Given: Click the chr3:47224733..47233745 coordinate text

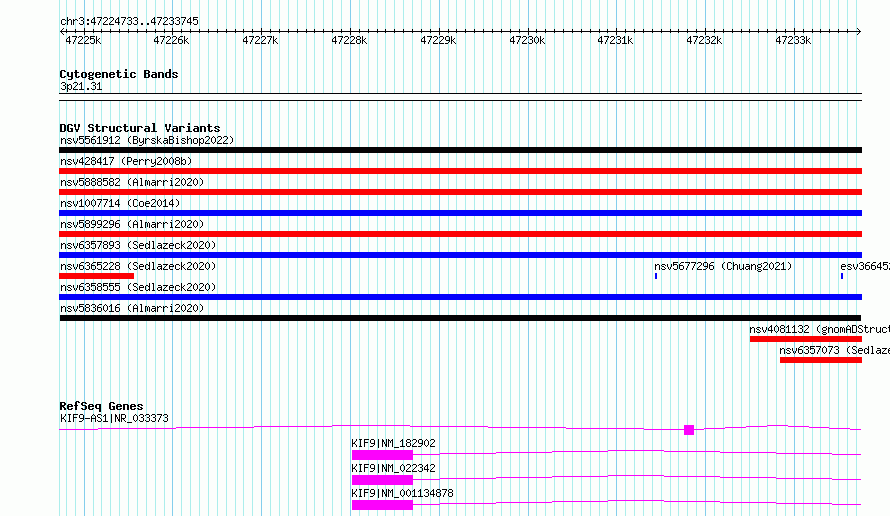Looking at the screenshot, I should coord(129,22).
